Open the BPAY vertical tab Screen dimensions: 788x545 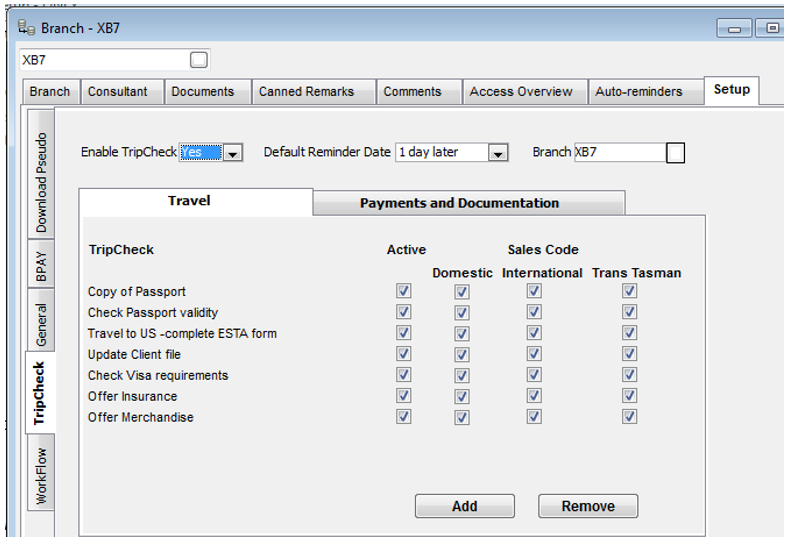tap(41, 265)
